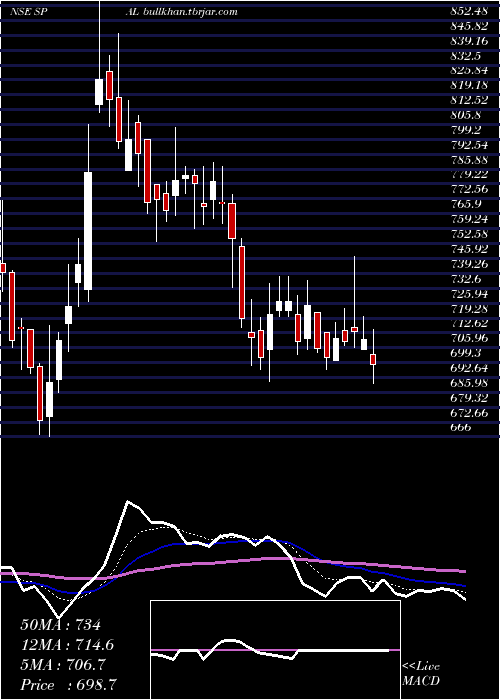Click the tall white candle near 779
500x700 pixels.
click(x=88, y=231)
